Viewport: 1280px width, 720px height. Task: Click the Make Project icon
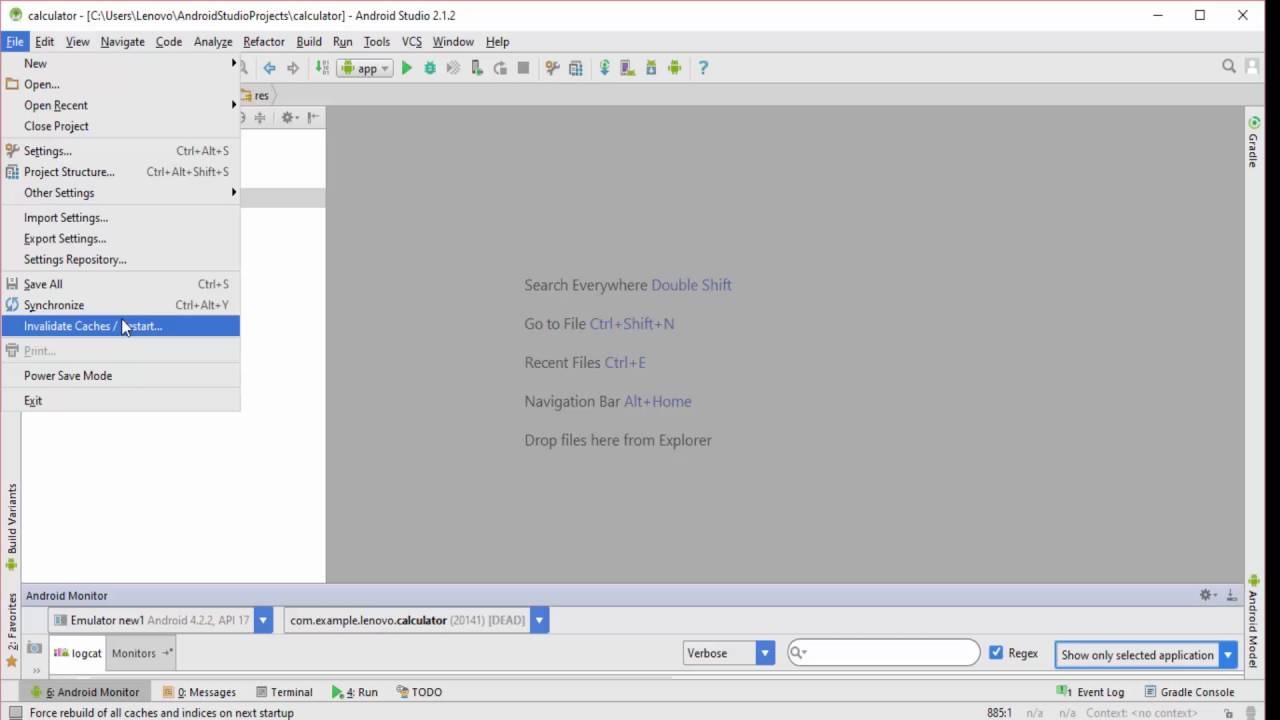pyautogui.click(x=322, y=68)
